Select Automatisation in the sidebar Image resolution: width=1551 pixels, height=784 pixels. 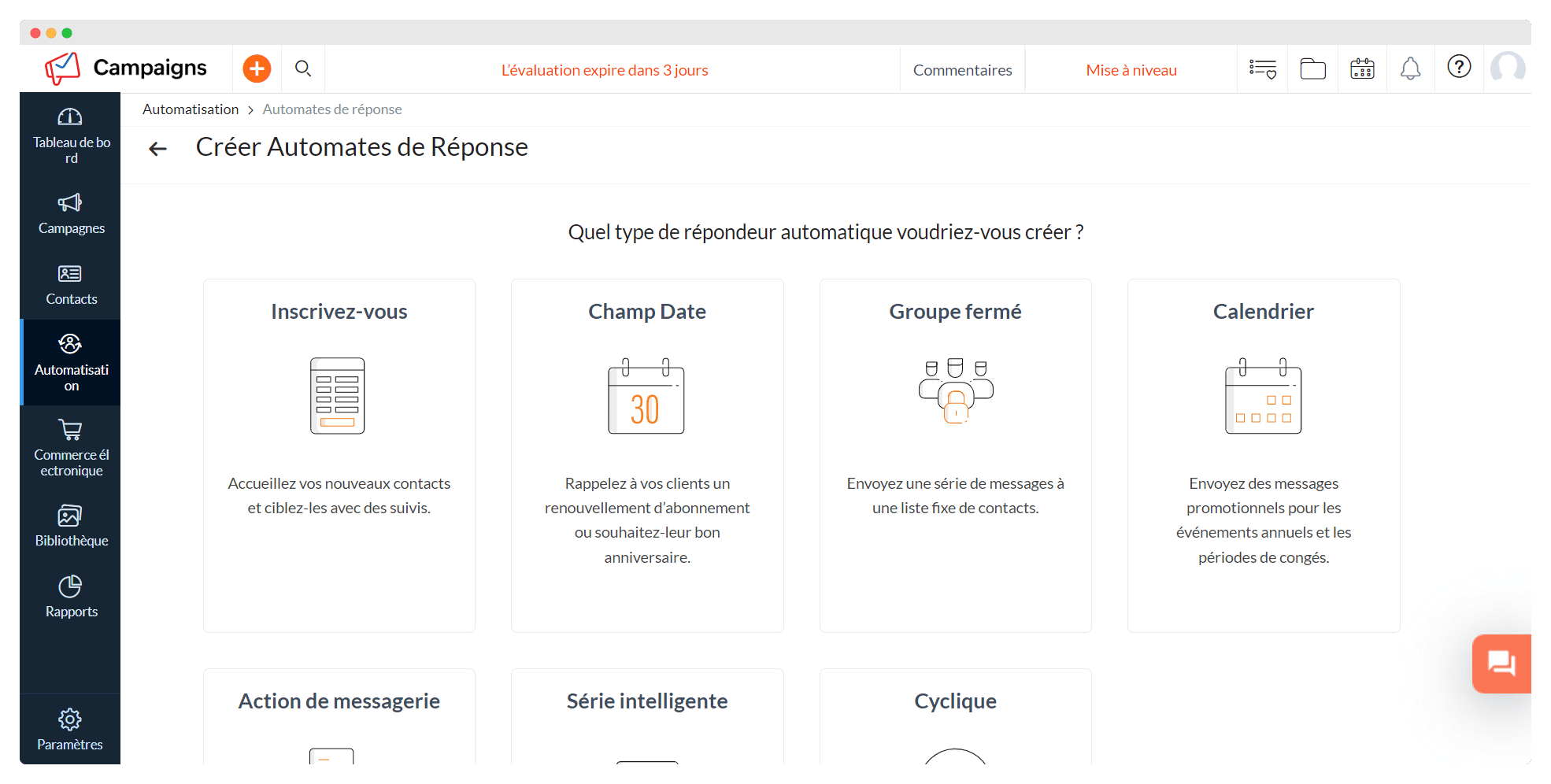point(71,363)
